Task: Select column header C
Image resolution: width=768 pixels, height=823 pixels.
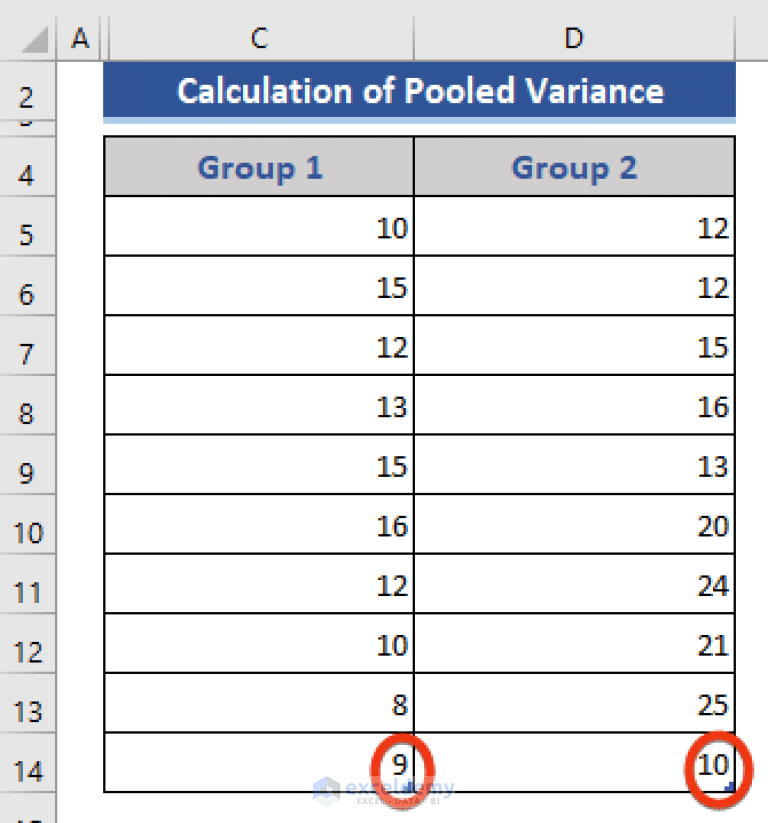Action: tap(258, 38)
